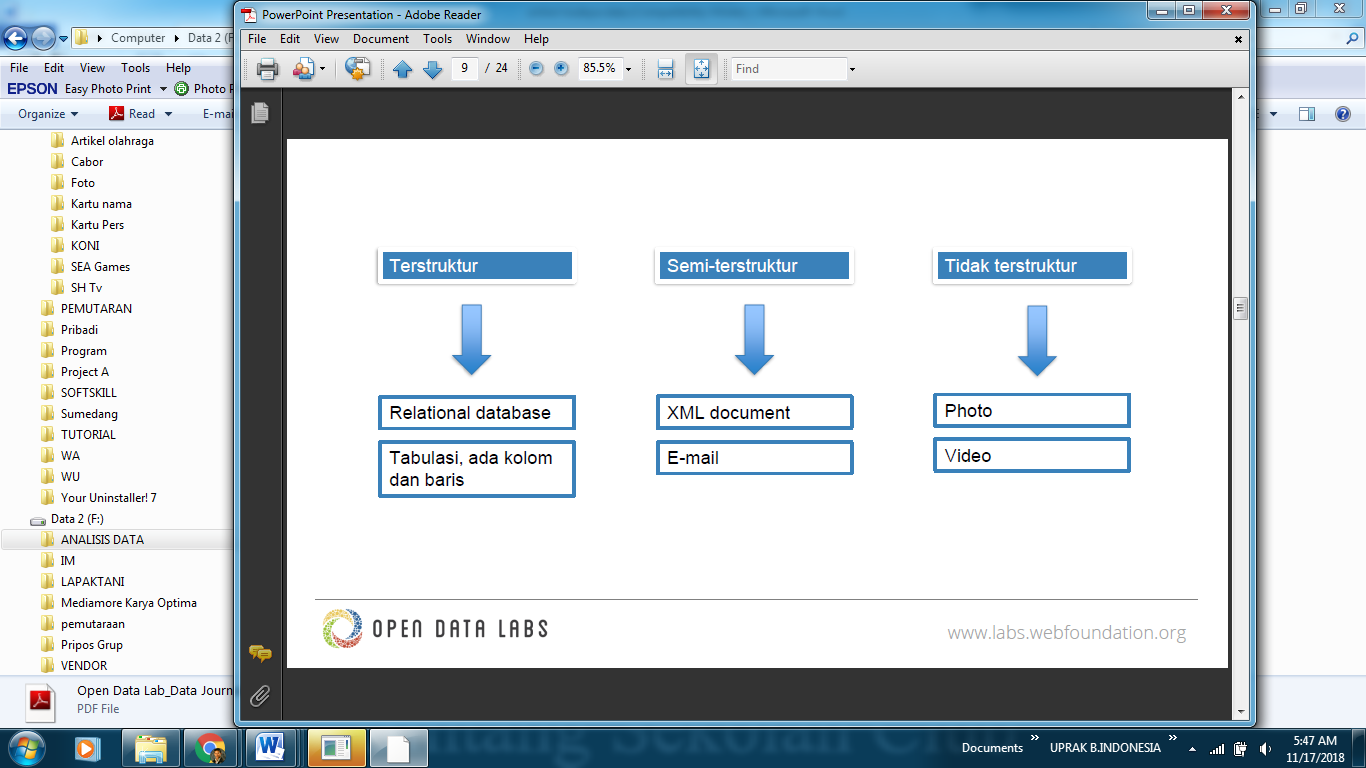Open Google Chrome from the taskbar

point(210,747)
